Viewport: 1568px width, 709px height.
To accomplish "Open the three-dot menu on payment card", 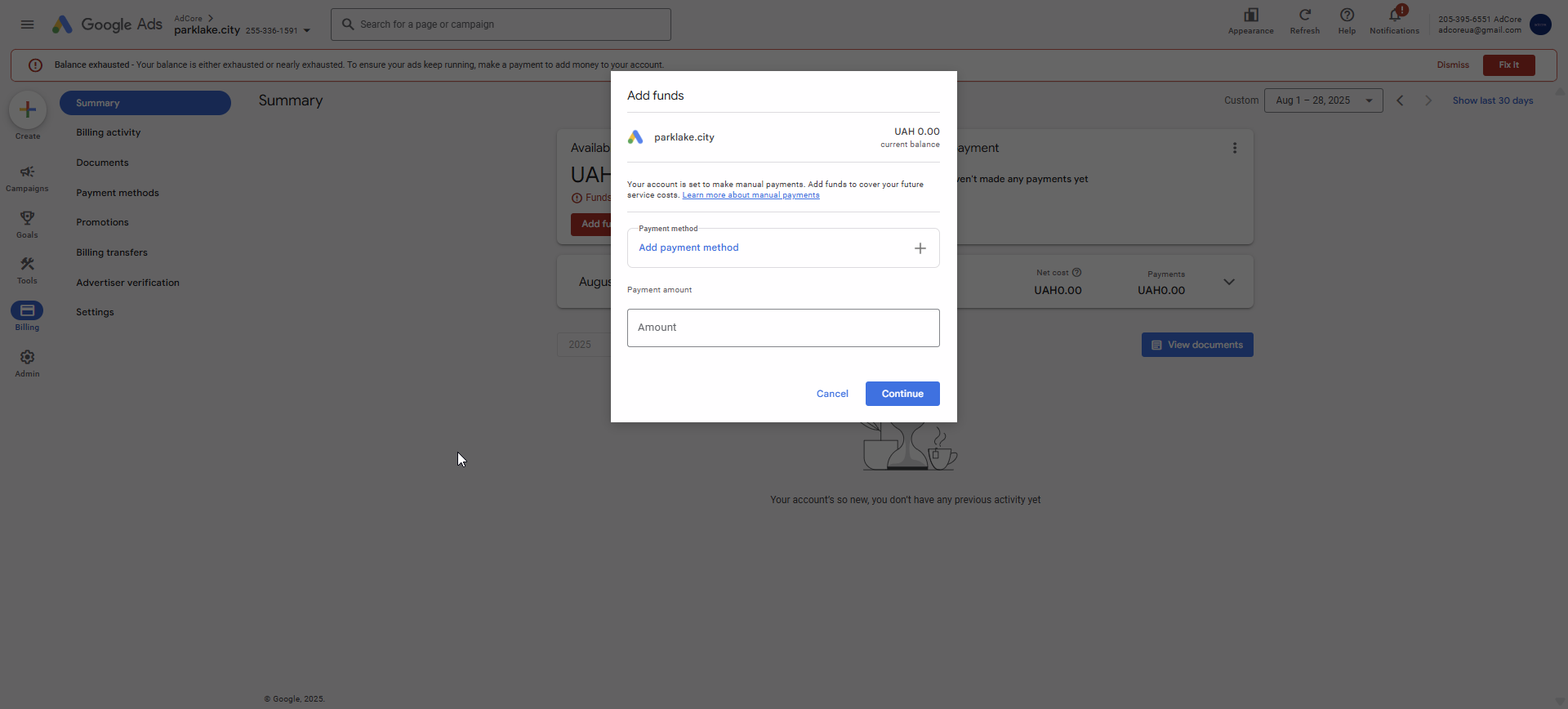I will [x=1235, y=148].
